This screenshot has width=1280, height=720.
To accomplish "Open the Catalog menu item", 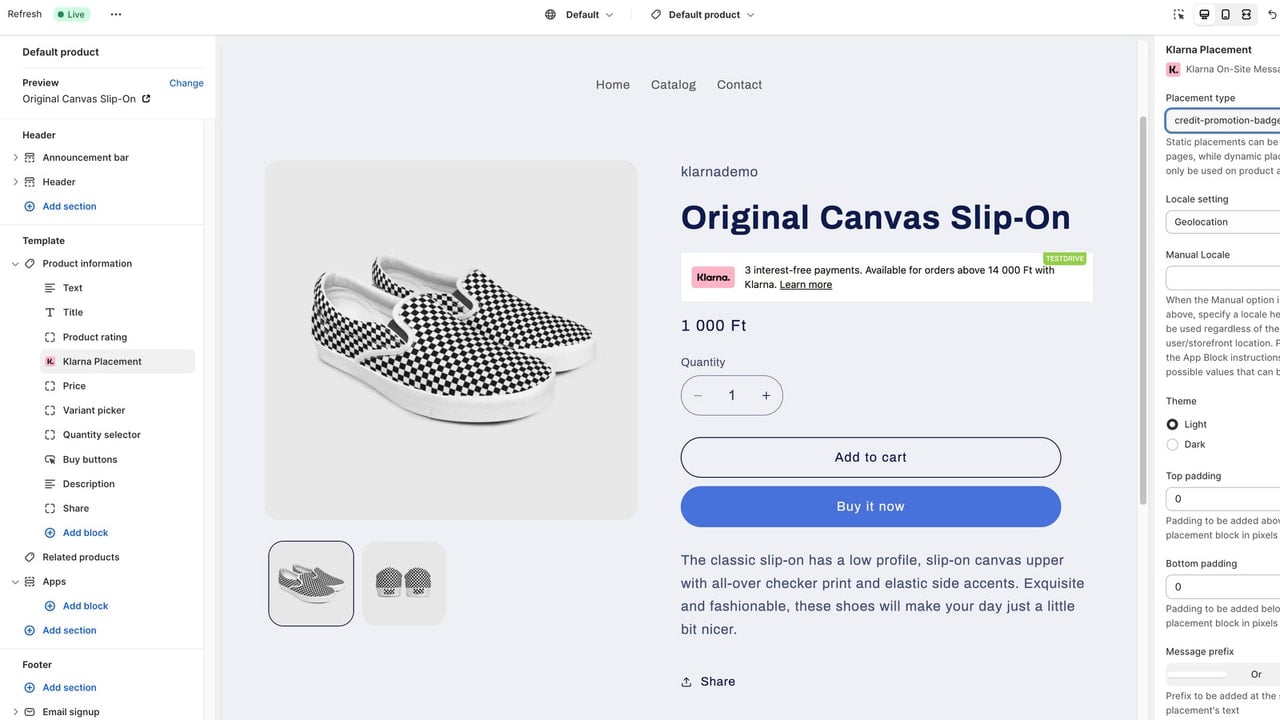I will pos(673,85).
